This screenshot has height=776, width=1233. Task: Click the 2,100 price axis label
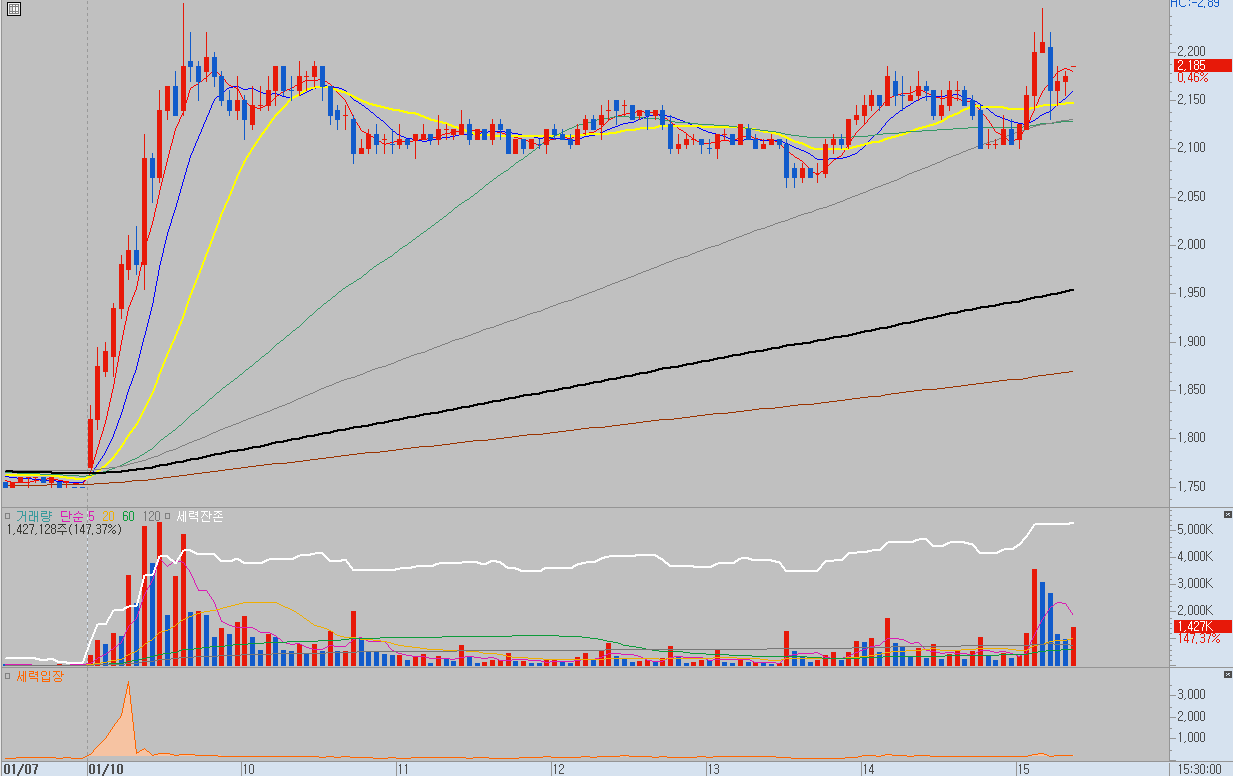[x=1191, y=148]
